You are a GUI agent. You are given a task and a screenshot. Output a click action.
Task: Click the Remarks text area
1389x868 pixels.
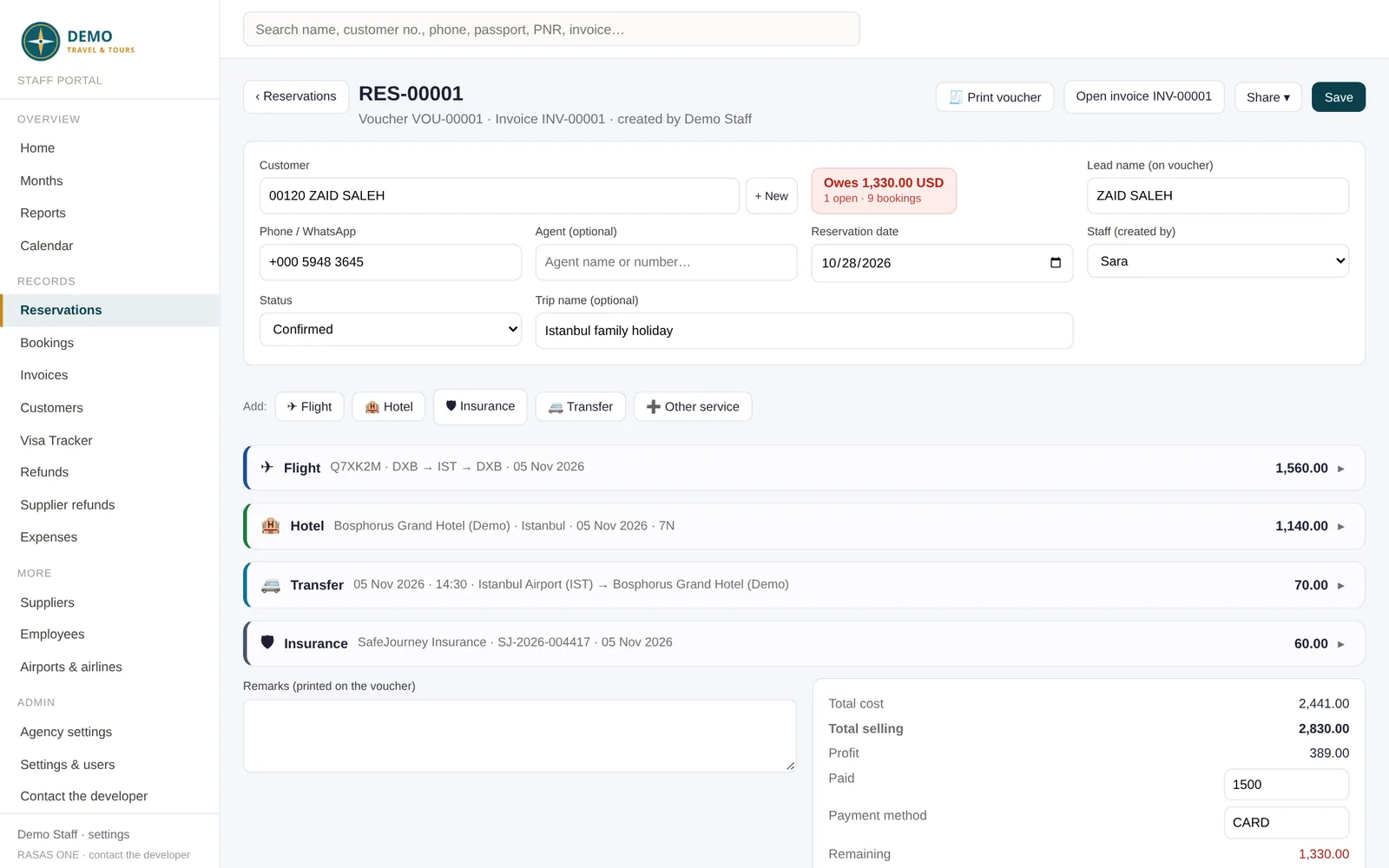coord(520,736)
